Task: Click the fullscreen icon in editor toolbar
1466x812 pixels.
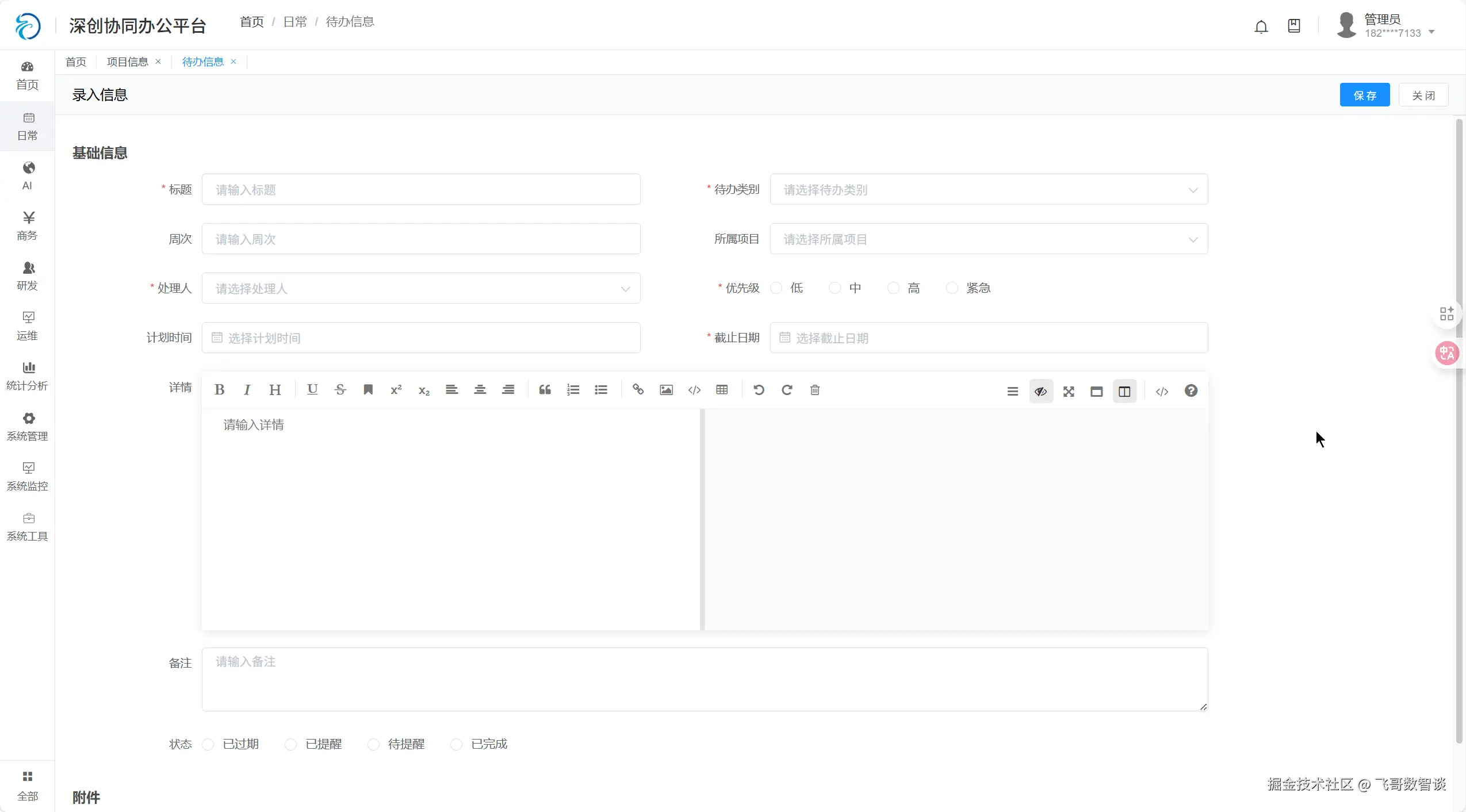Action: click(1069, 392)
